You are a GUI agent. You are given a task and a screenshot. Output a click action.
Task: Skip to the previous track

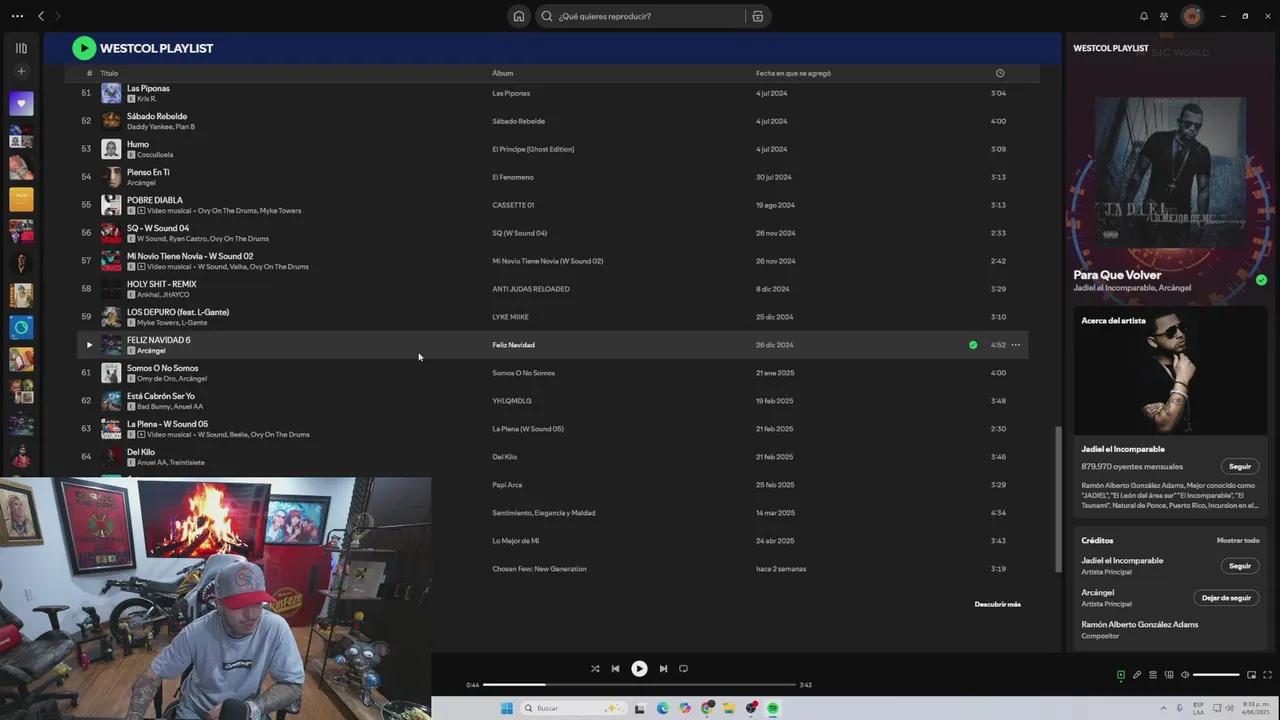point(615,669)
